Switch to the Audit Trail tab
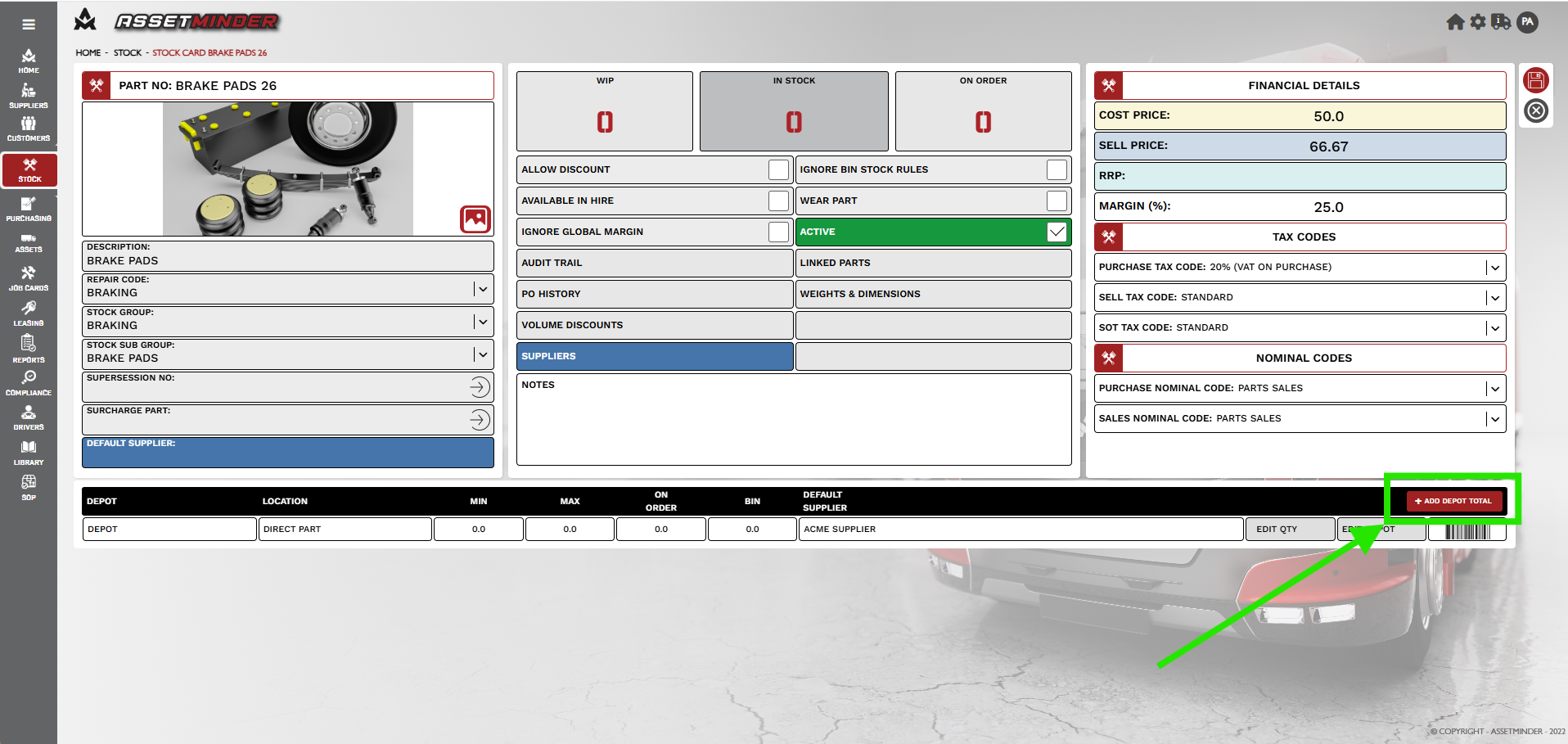 [654, 263]
